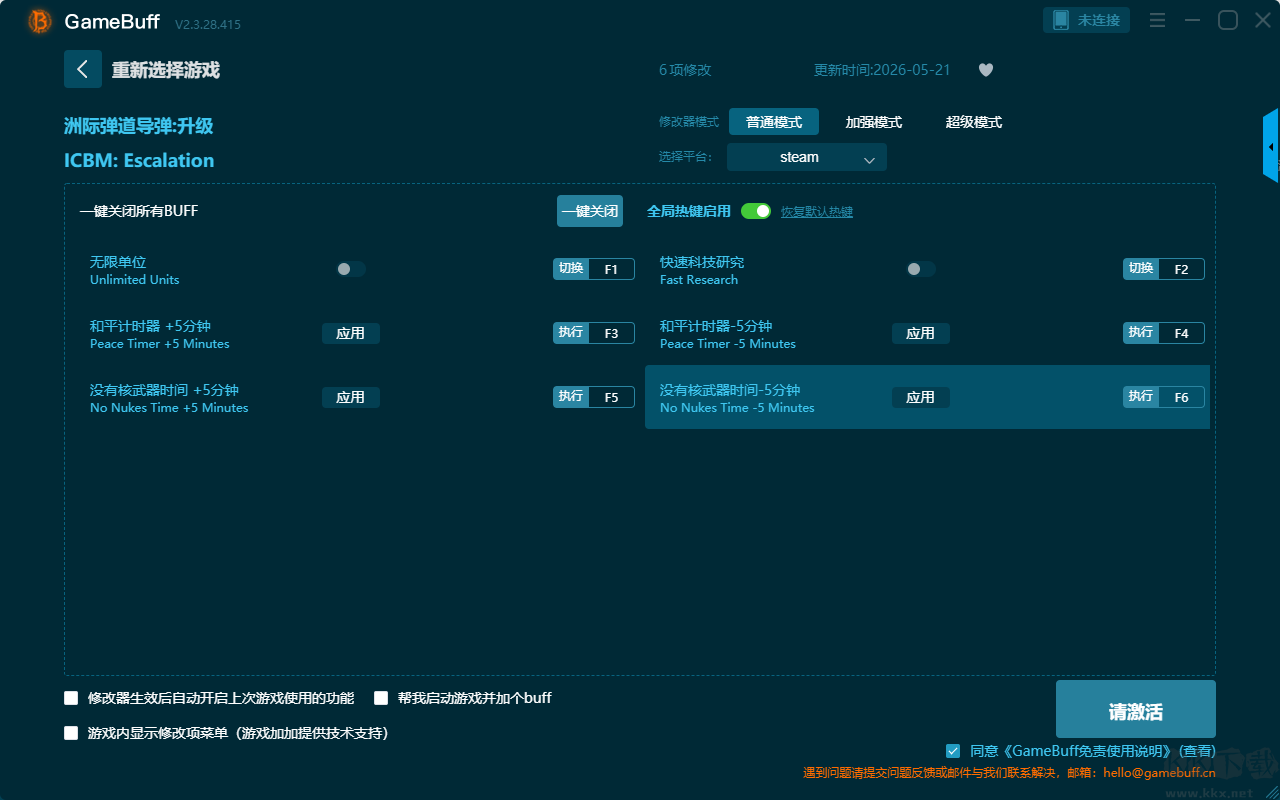Viewport: 1280px width, 800px height.
Task: Click the ICBM: Escalation game title
Action: [139, 160]
